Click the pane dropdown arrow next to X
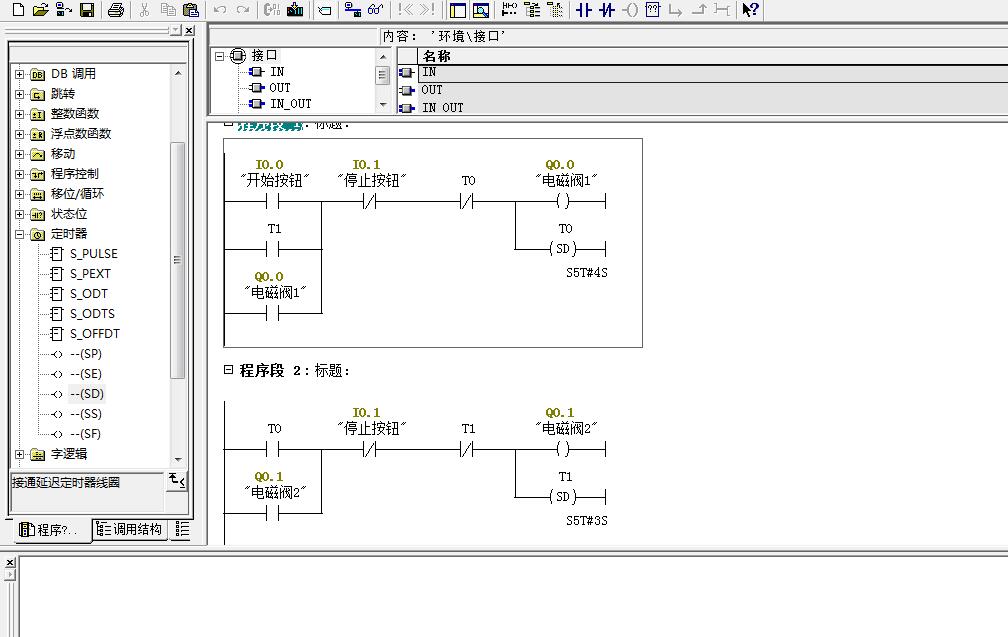The height and width of the screenshot is (637, 1008). pyautogui.click(x=176, y=30)
